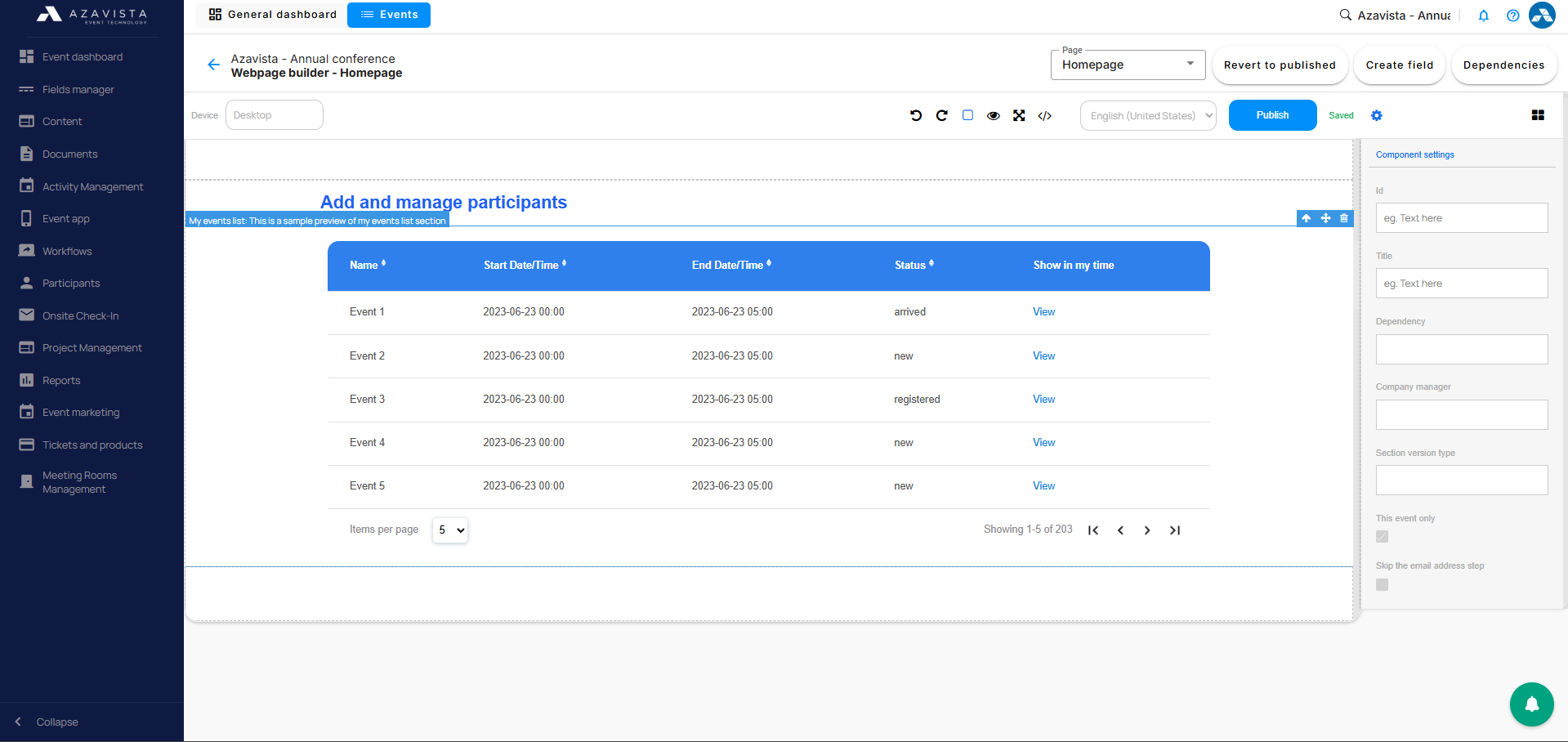This screenshot has width=1568, height=742.
Task: Open the code view icon
Action: click(x=1045, y=116)
